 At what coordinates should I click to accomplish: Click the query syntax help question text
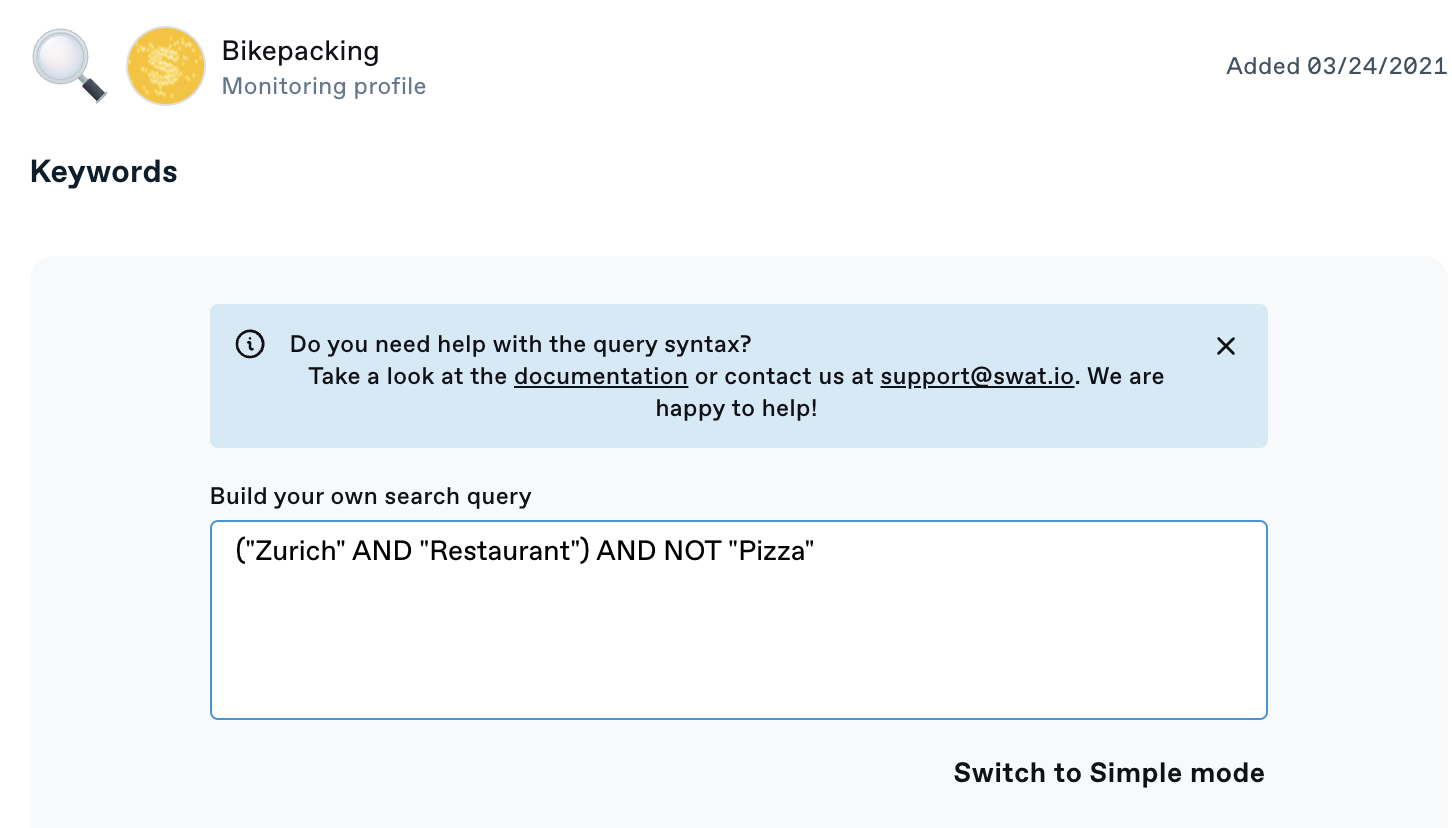click(520, 345)
